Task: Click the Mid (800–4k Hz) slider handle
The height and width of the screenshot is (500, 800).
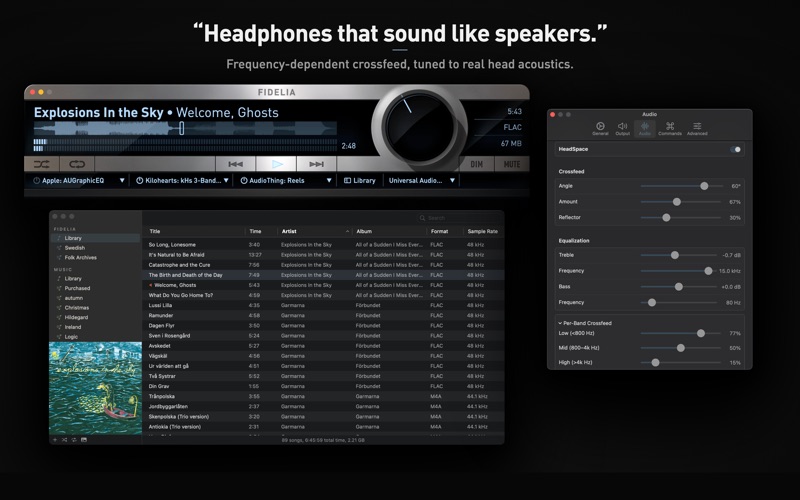Action: 681,348
